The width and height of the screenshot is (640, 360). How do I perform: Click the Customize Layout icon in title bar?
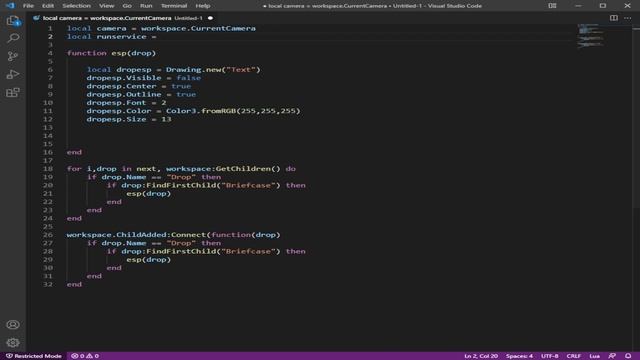click(552, 6)
